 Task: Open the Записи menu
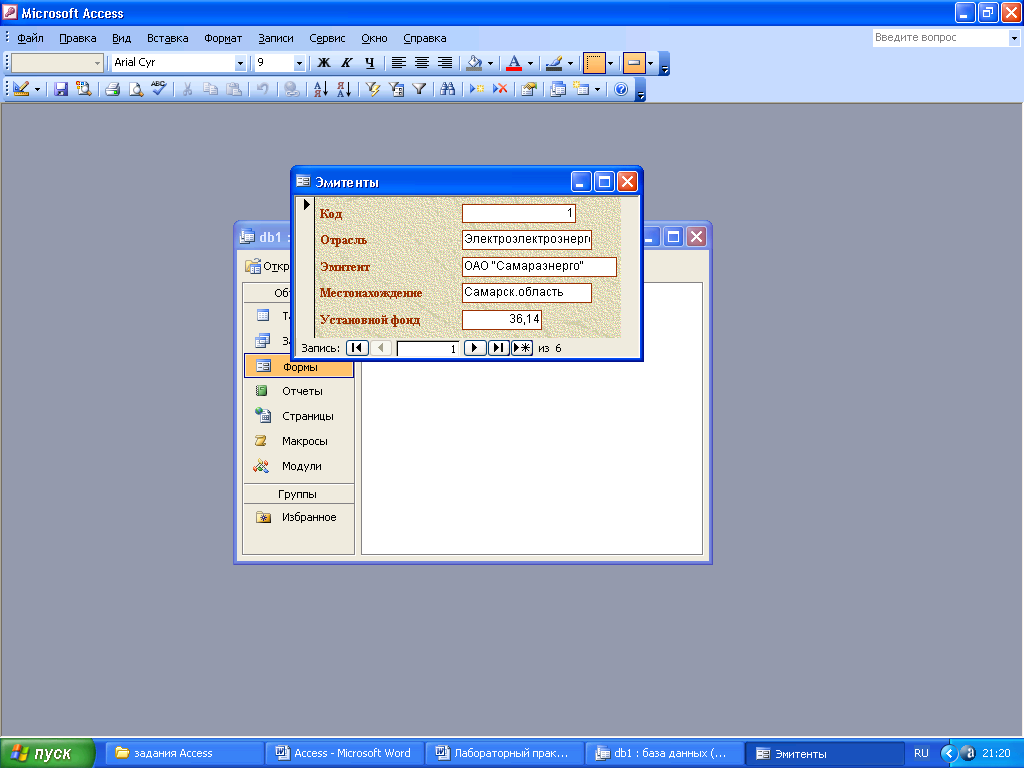point(276,38)
